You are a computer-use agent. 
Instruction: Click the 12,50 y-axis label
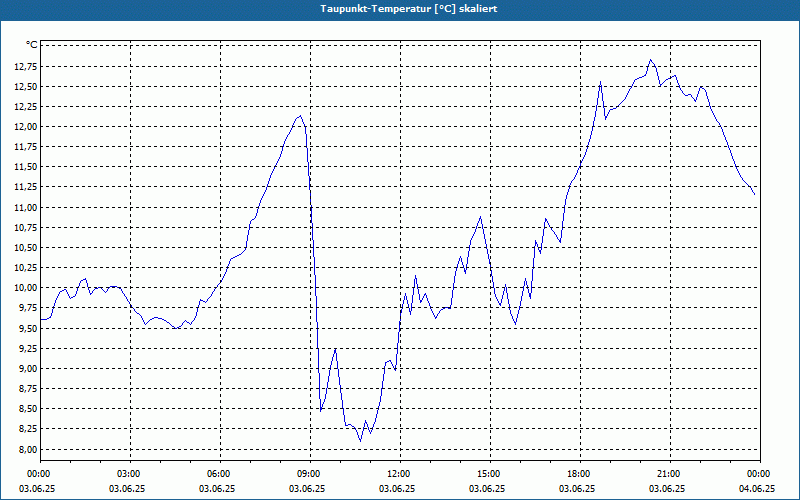[27, 87]
